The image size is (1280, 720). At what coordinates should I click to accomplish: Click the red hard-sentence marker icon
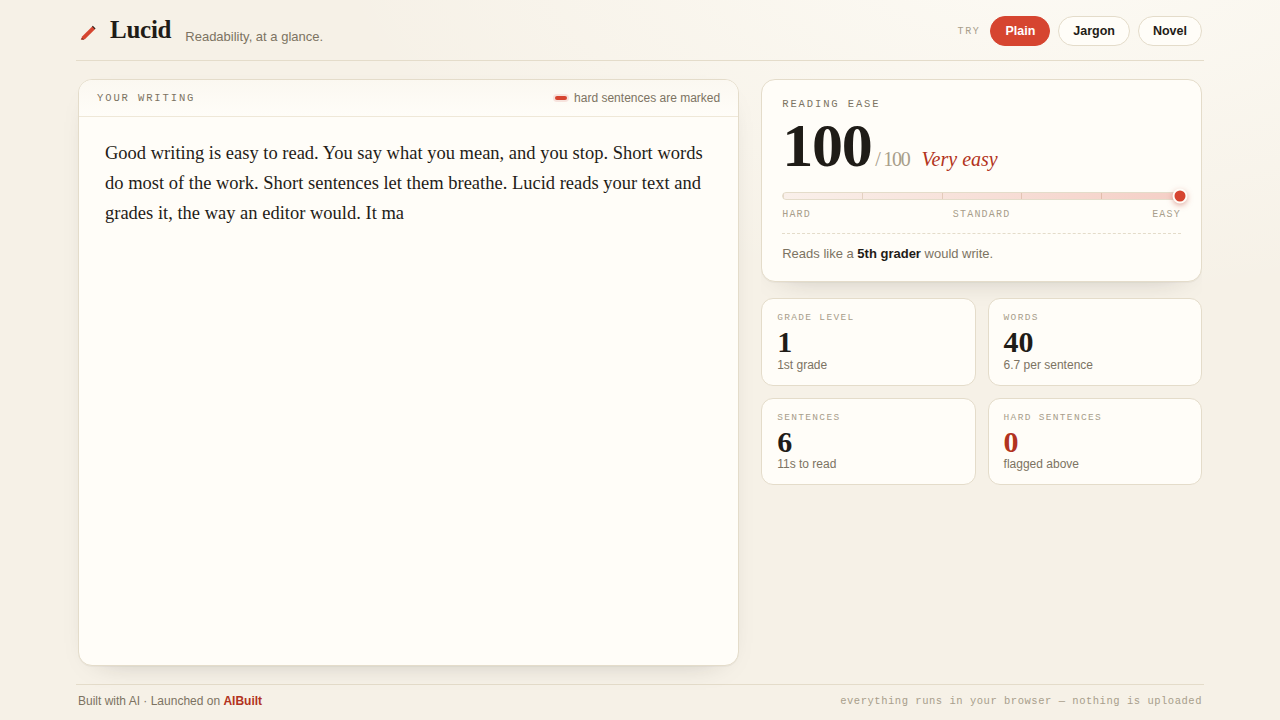pyautogui.click(x=561, y=98)
